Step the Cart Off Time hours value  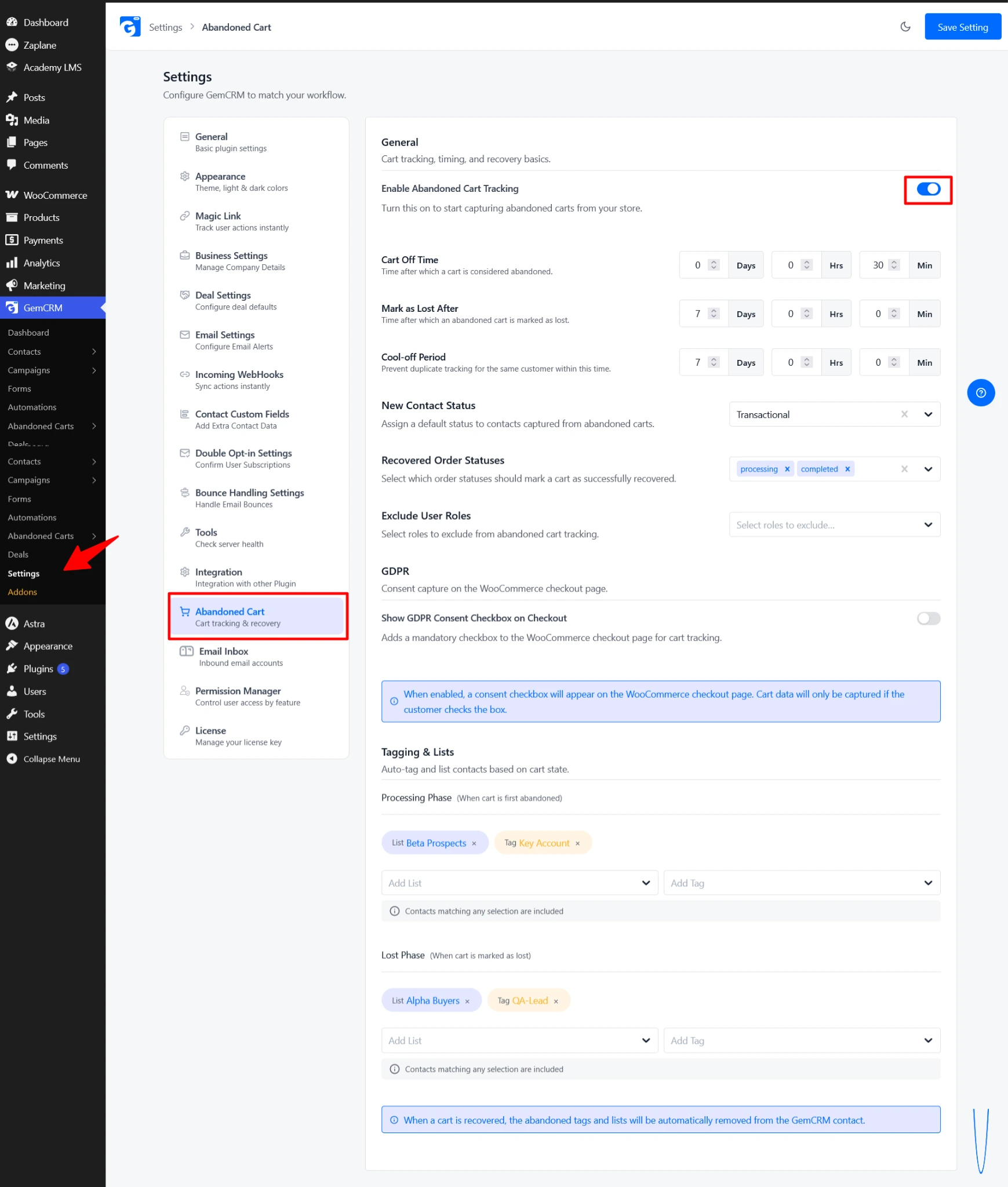(x=806, y=265)
